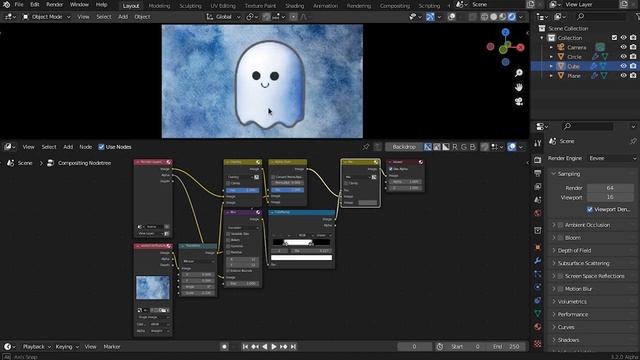Click the Viewport samples value field
Screen dimensions: 640x360
(x=610, y=197)
